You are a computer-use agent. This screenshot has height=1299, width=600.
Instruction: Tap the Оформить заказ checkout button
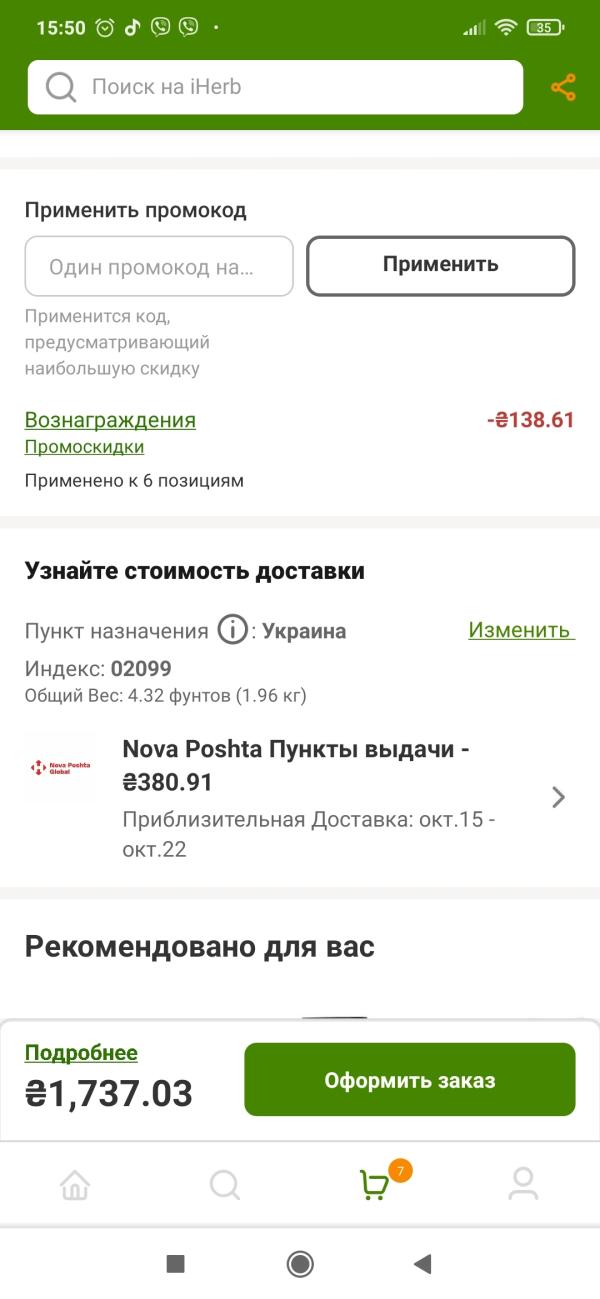[410, 1080]
